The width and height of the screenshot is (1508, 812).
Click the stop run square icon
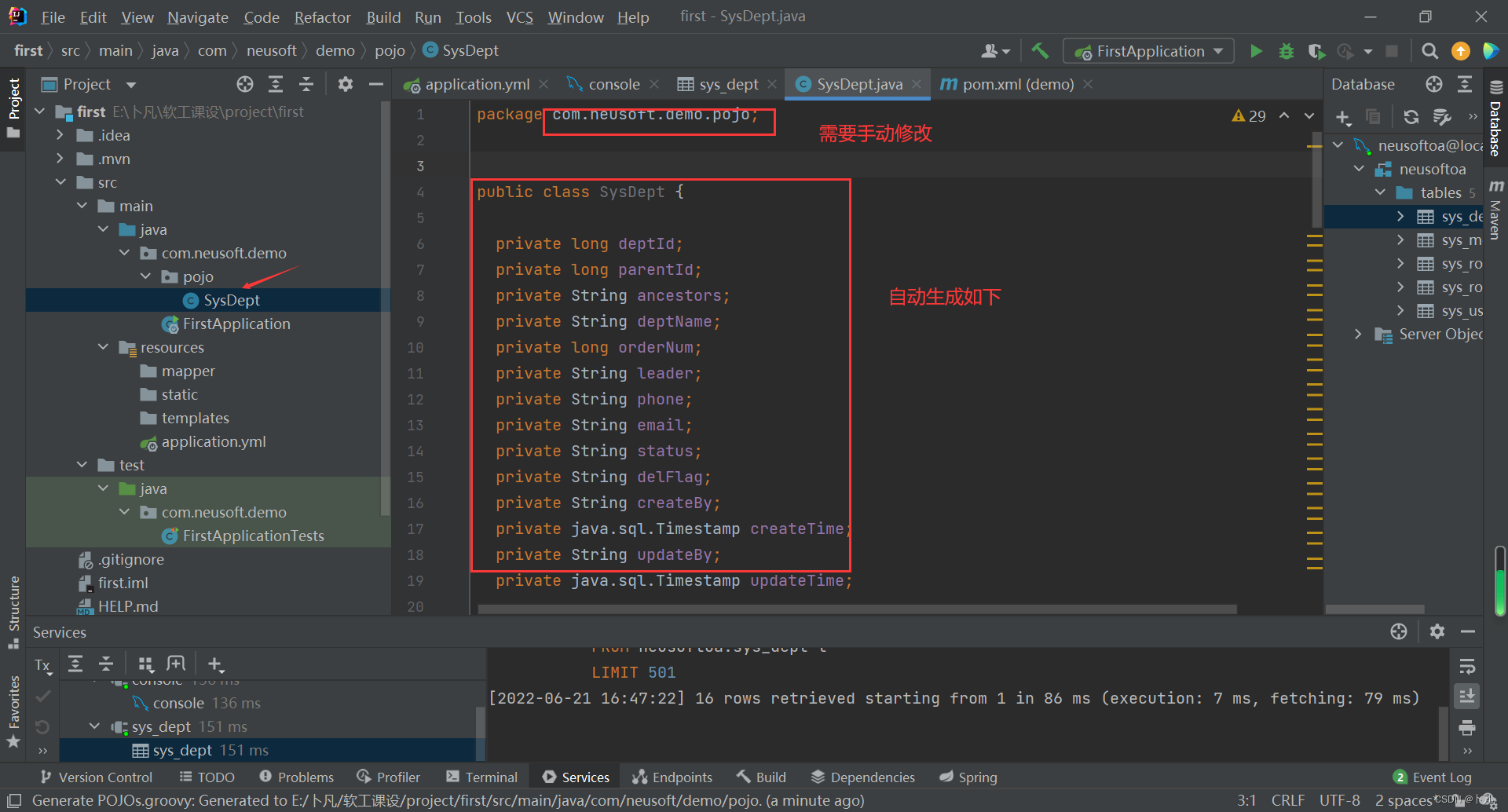click(x=1391, y=51)
